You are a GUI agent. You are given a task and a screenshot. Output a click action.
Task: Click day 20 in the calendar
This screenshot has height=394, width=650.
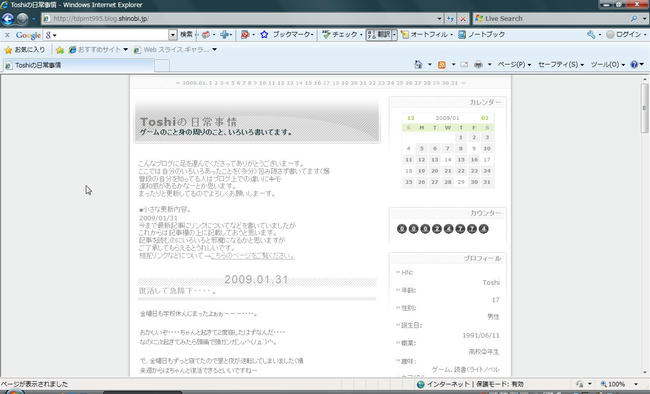tap(435, 171)
